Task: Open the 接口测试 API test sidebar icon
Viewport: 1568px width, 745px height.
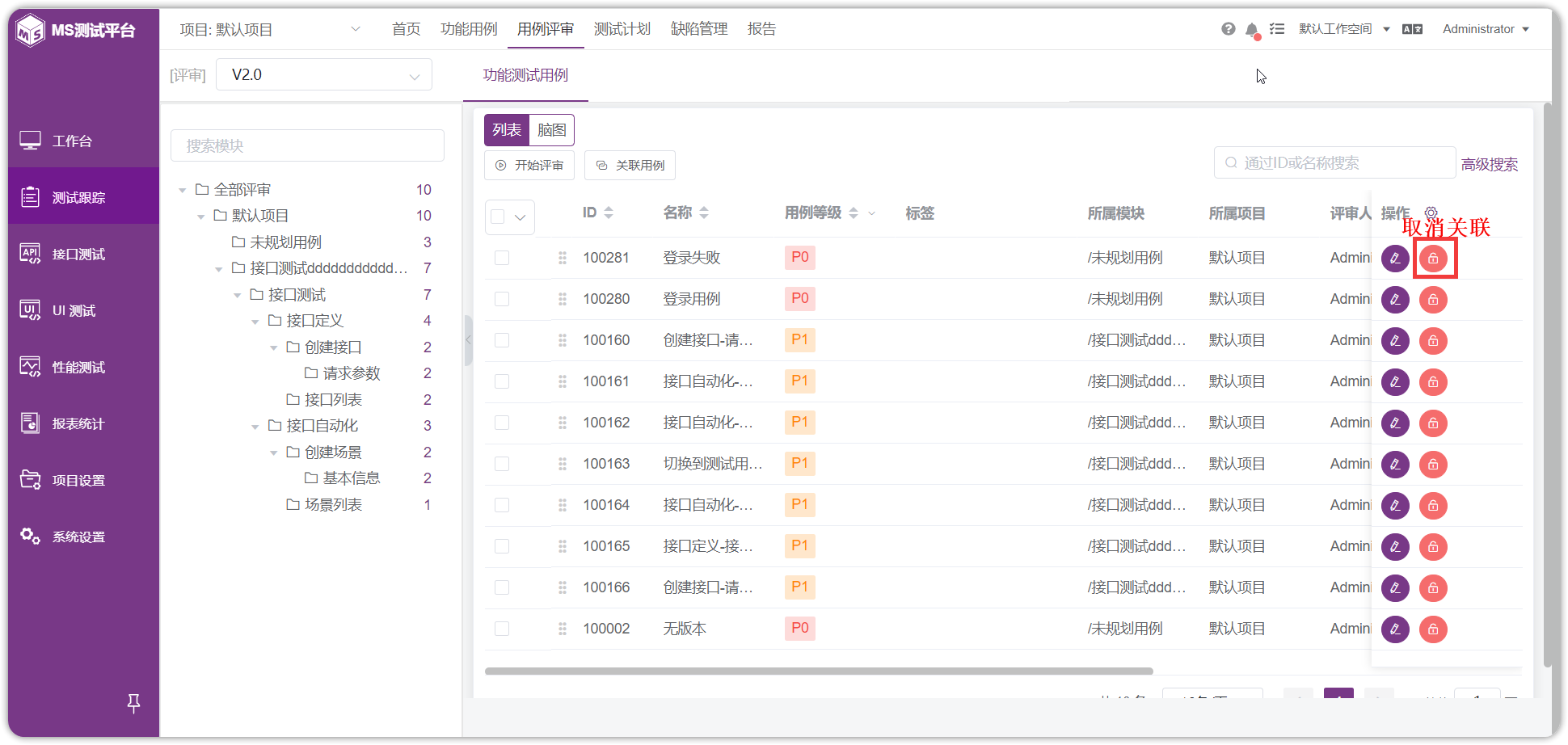Action: coord(30,254)
